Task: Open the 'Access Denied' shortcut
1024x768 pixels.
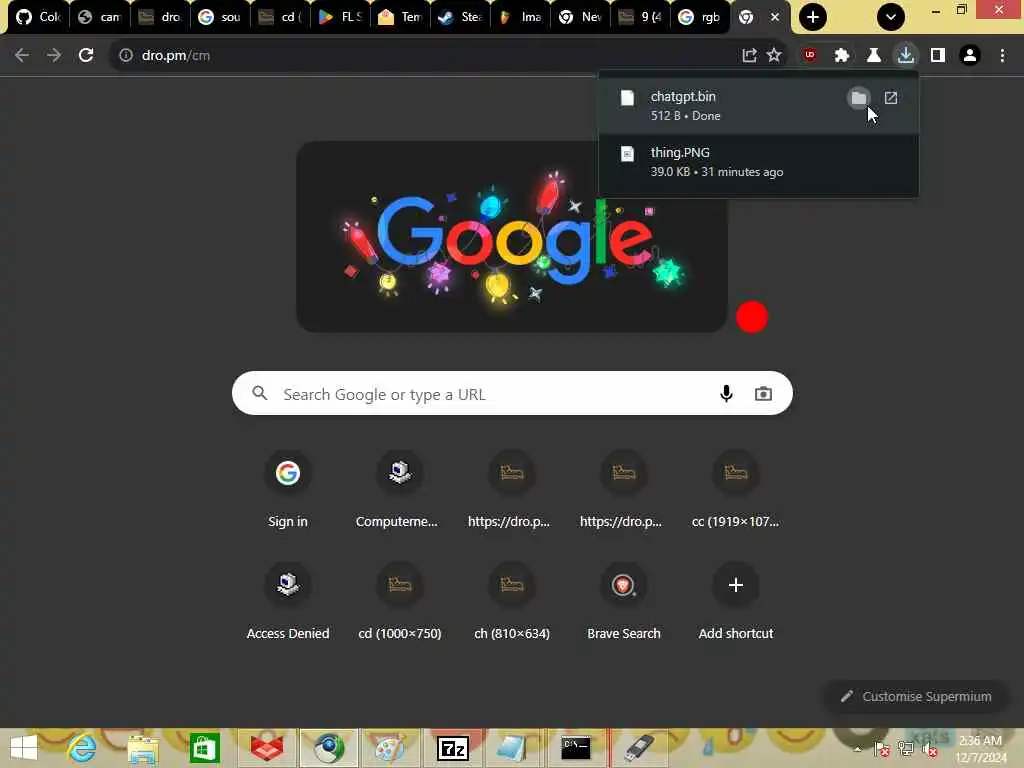Action: [287, 602]
